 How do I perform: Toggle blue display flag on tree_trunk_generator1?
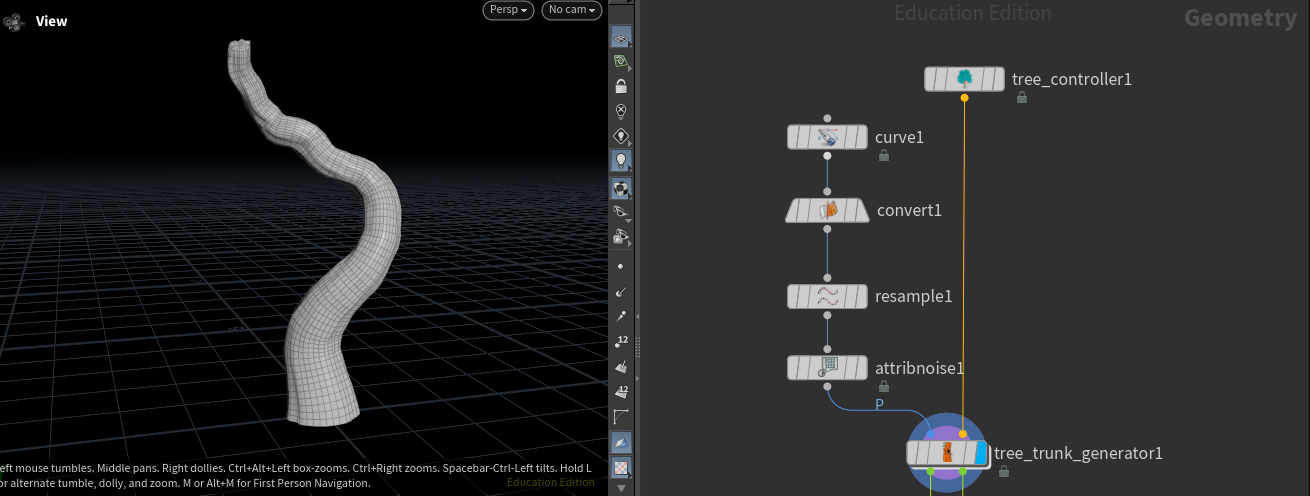coord(981,453)
